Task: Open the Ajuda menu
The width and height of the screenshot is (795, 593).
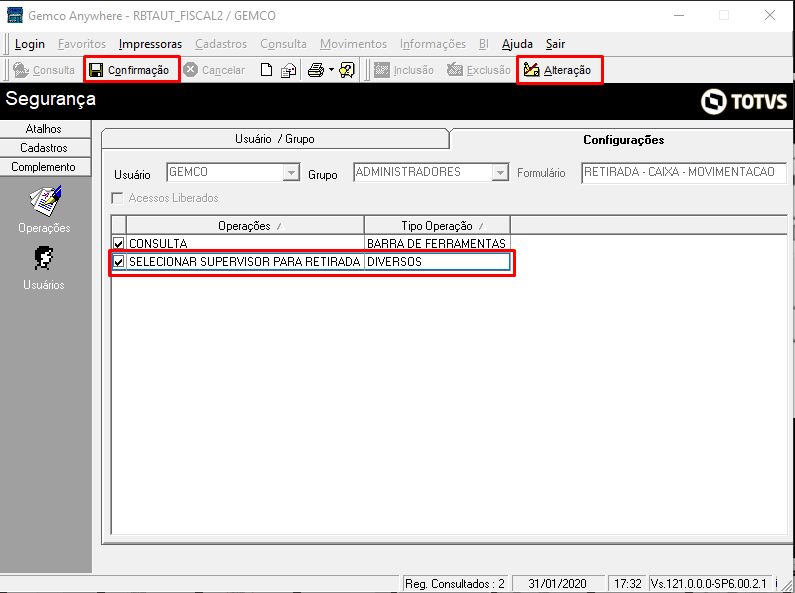Action: [517, 44]
